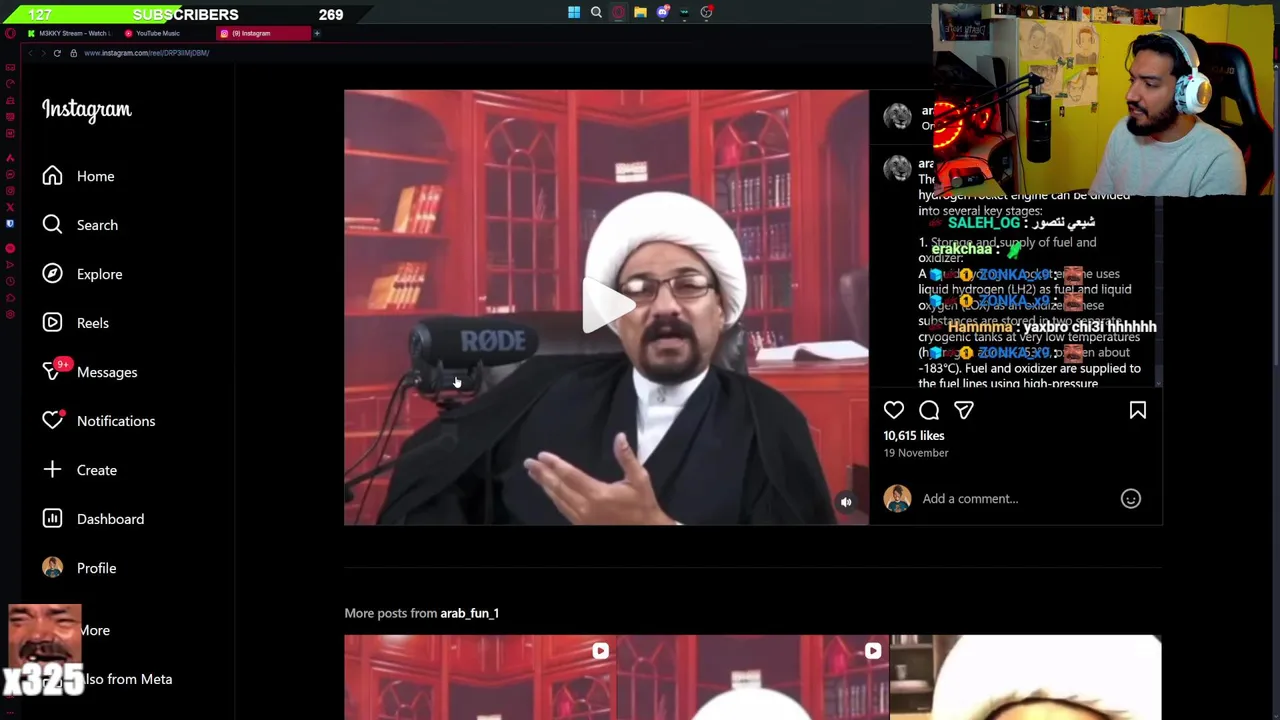Open Settings gear in the Opera sidebar
Screen dimensions: 1280x720
[x=10, y=314]
